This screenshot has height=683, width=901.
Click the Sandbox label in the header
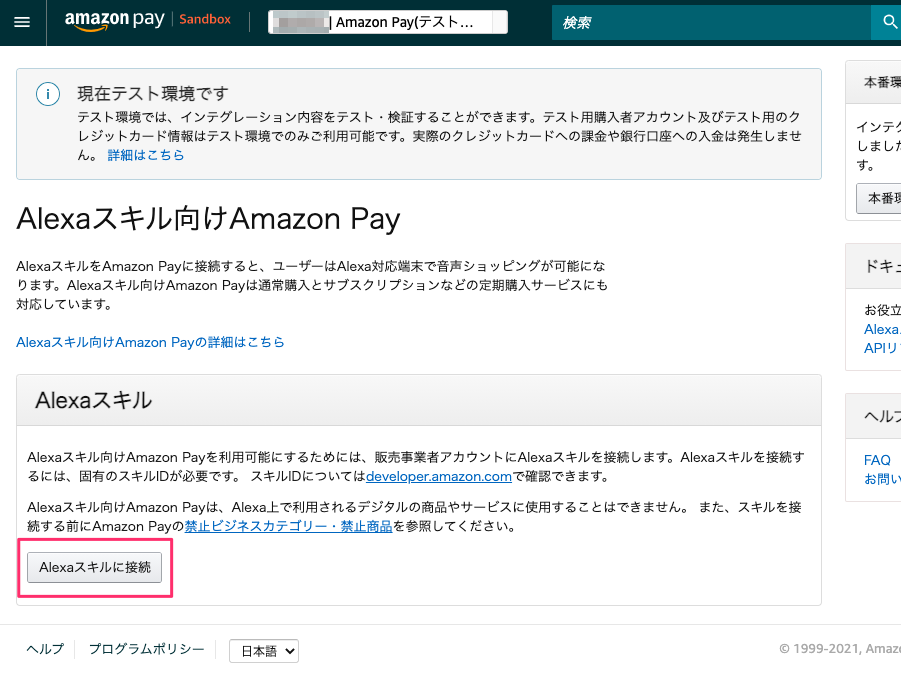point(204,19)
